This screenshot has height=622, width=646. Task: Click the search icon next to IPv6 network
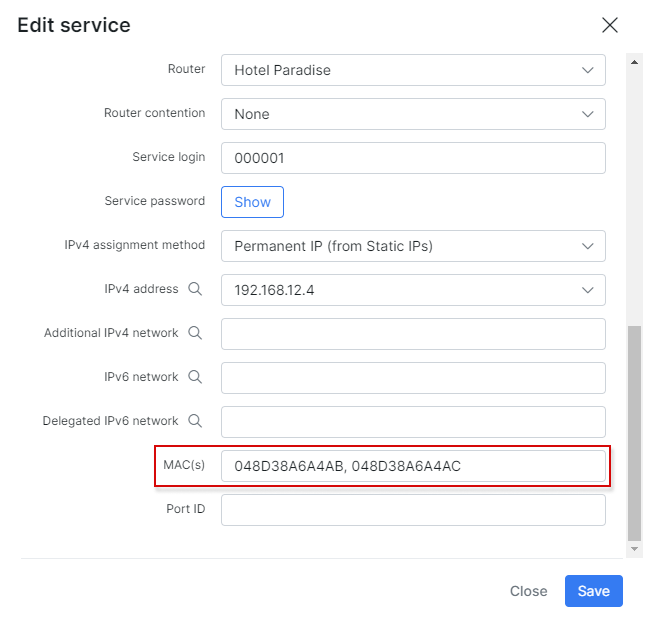[196, 377]
